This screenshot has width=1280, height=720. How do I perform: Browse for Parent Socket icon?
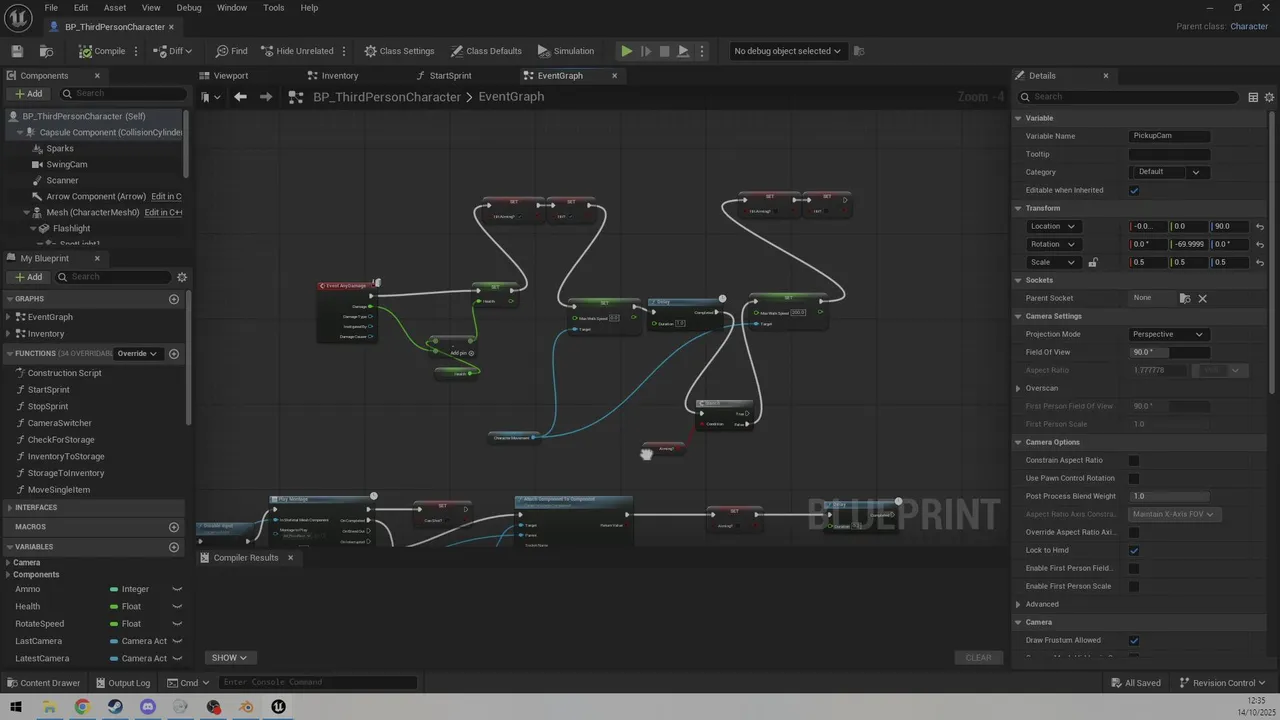1185,298
